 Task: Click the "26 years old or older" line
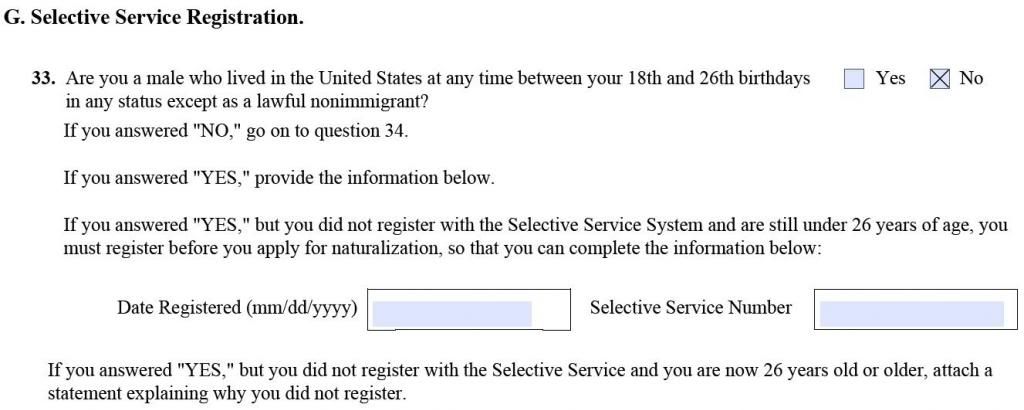(x=520, y=371)
